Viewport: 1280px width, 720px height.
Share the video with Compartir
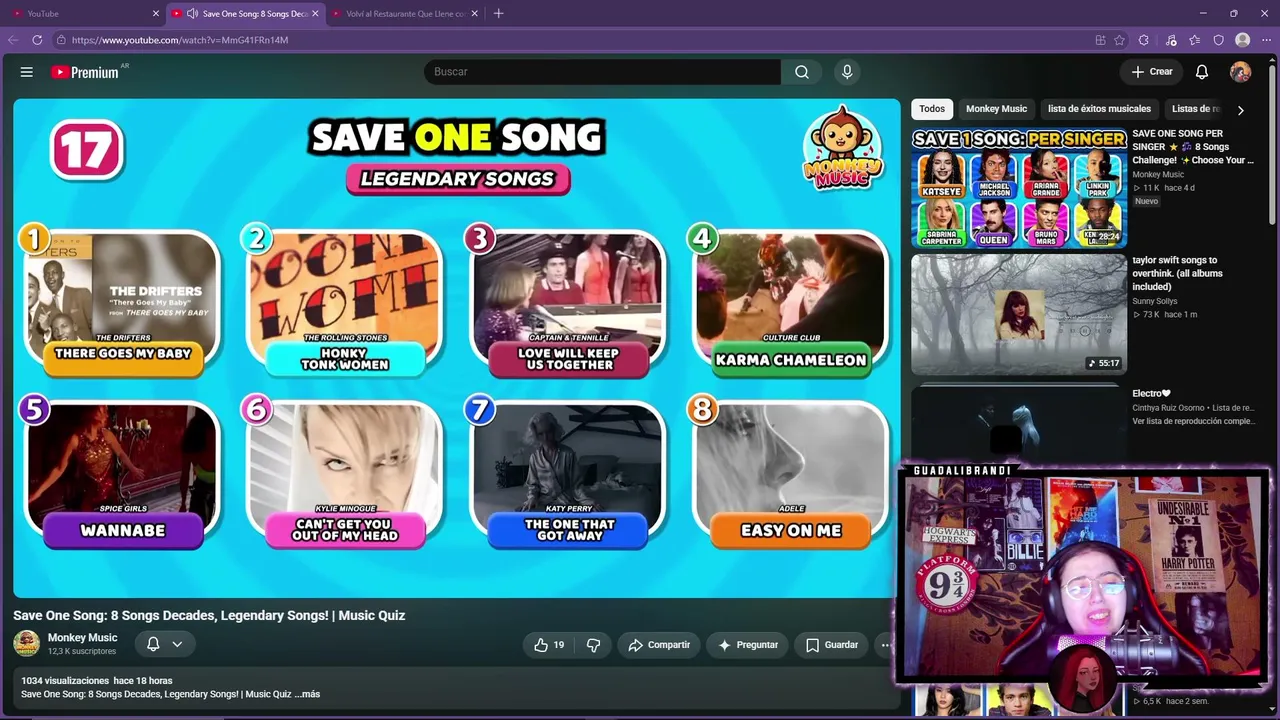[x=659, y=645]
